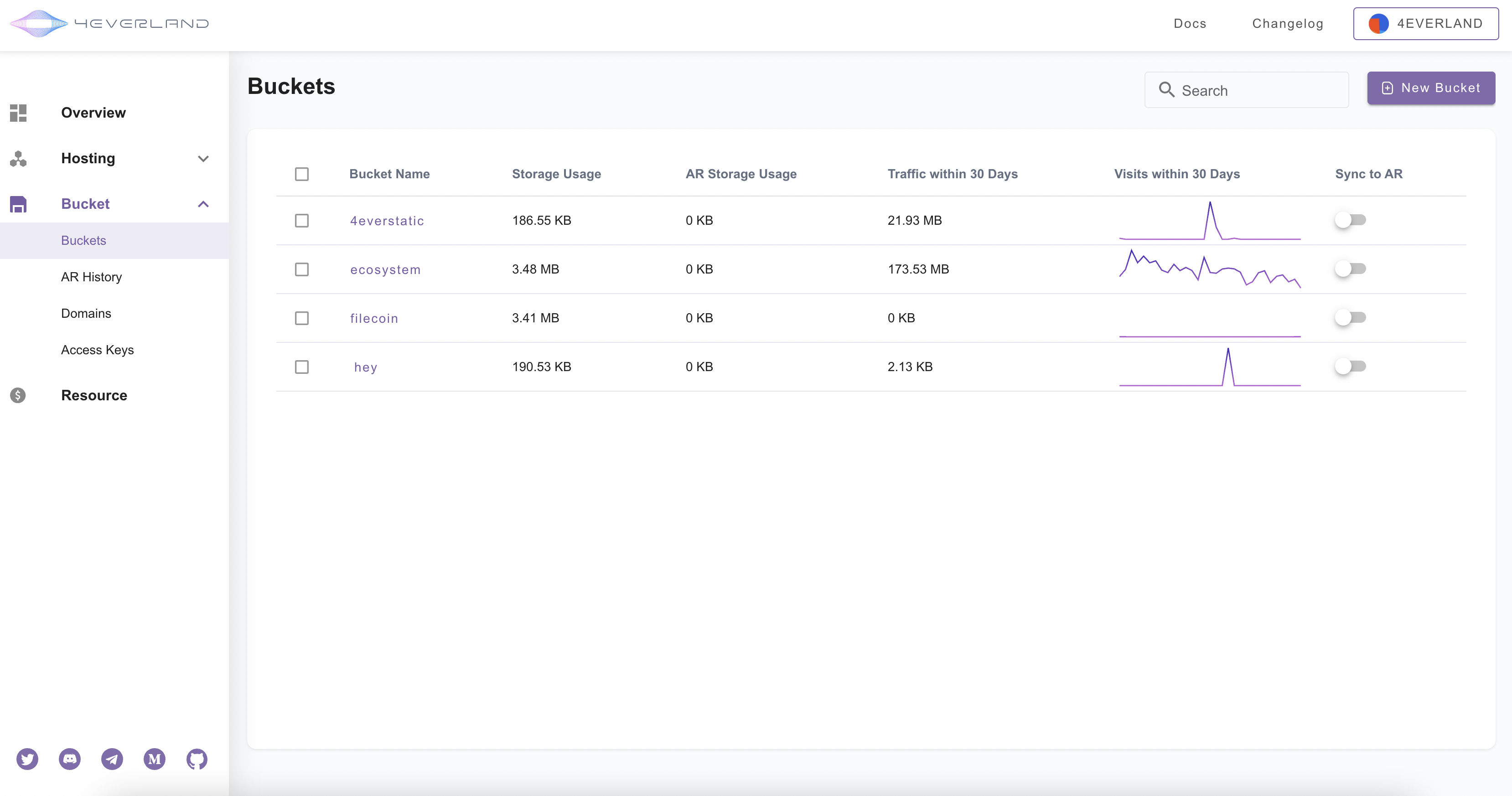Viewport: 1512px width, 796px height.
Task: Open the Discord social icon
Action: coord(70,759)
